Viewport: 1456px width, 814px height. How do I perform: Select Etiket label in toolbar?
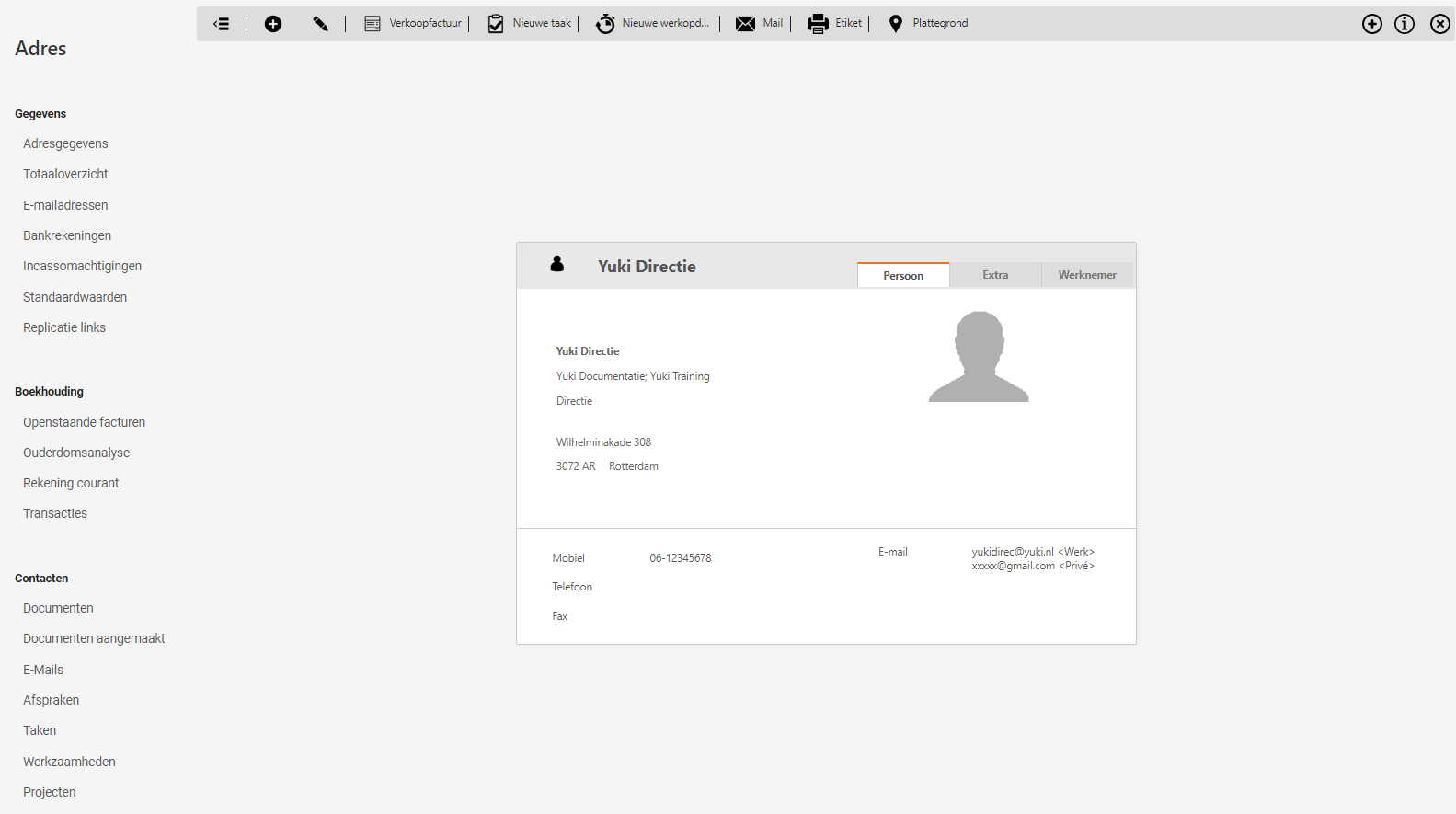click(x=849, y=23)
